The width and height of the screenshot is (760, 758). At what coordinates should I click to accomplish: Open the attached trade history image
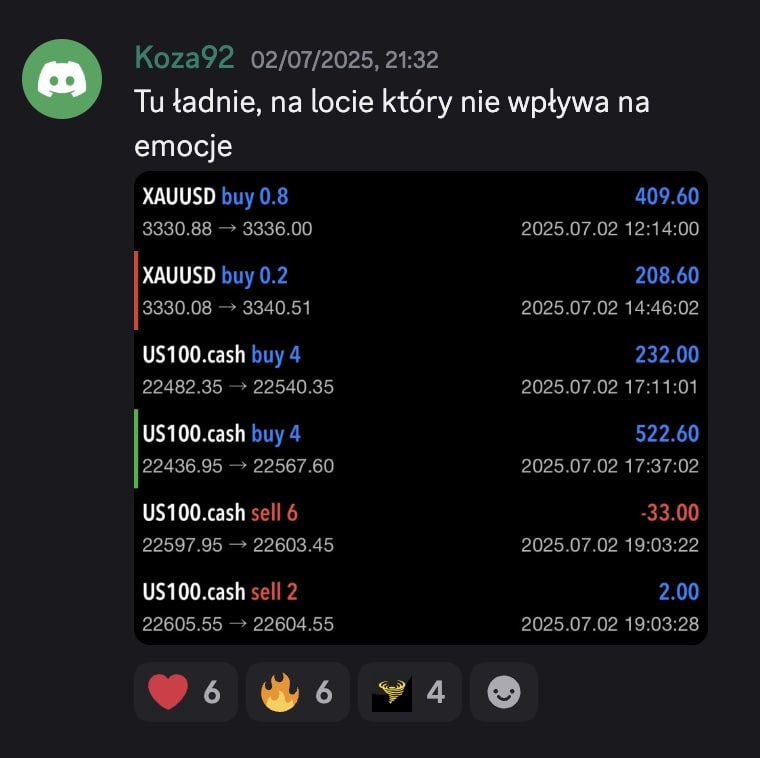tap(421, 408)
